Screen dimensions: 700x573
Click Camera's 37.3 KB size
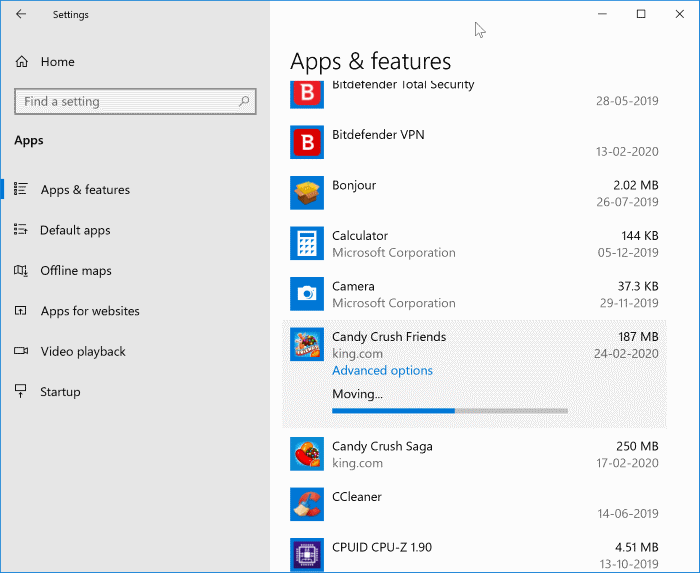638,286
